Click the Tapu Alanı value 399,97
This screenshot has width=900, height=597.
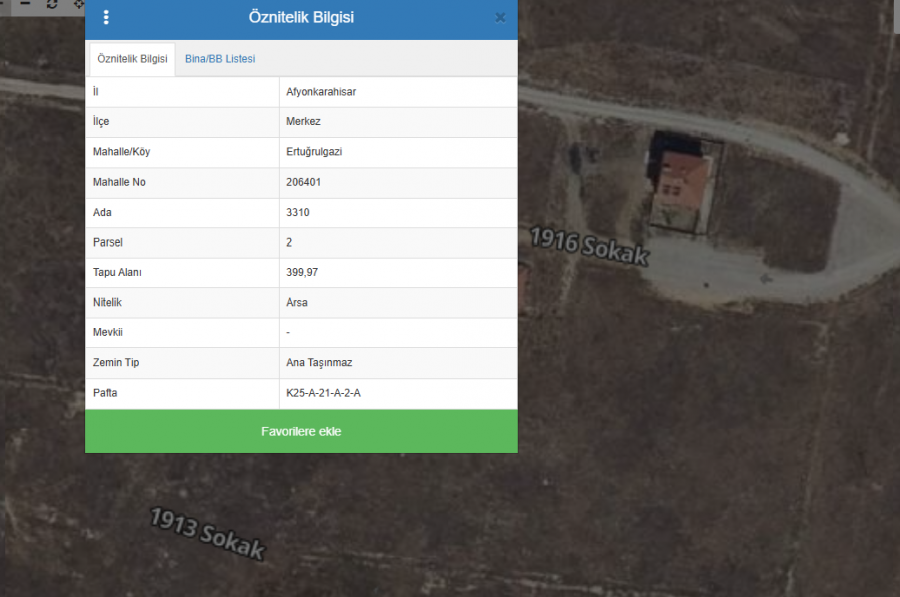tap(302, 272)
